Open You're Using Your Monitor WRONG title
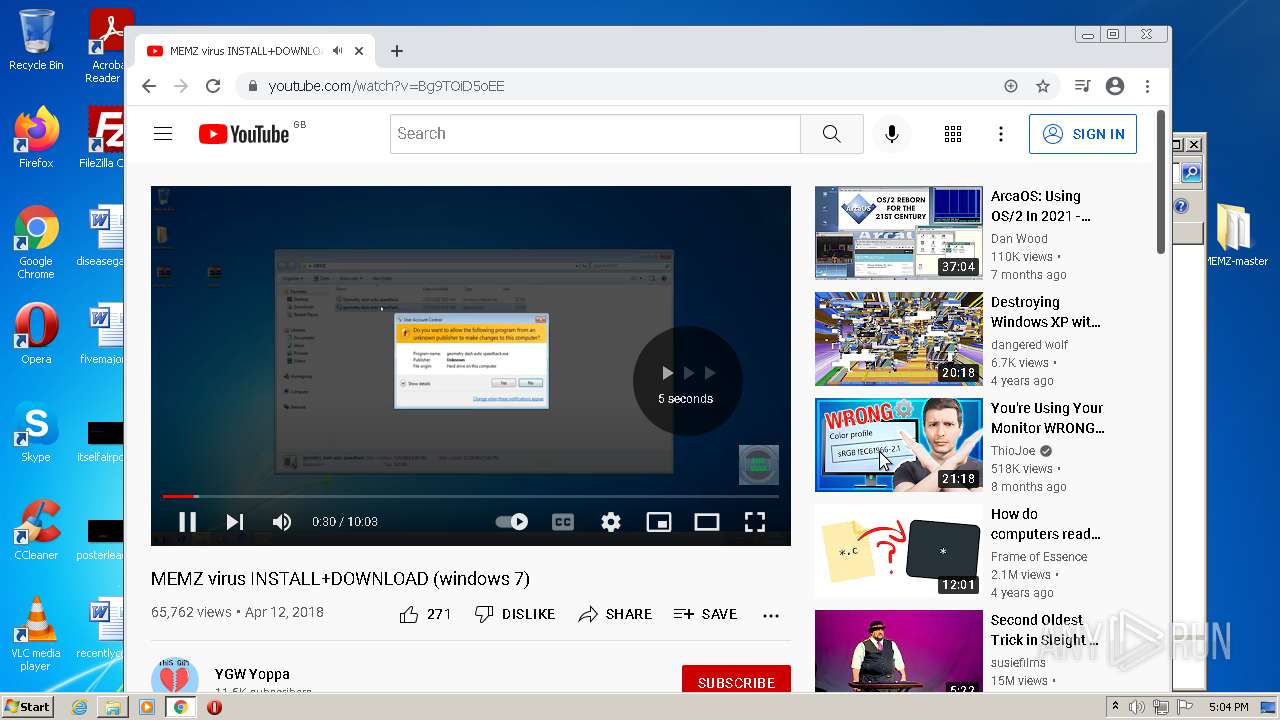Screen dimensions: 1280x720 click(x=1047, y=418)
